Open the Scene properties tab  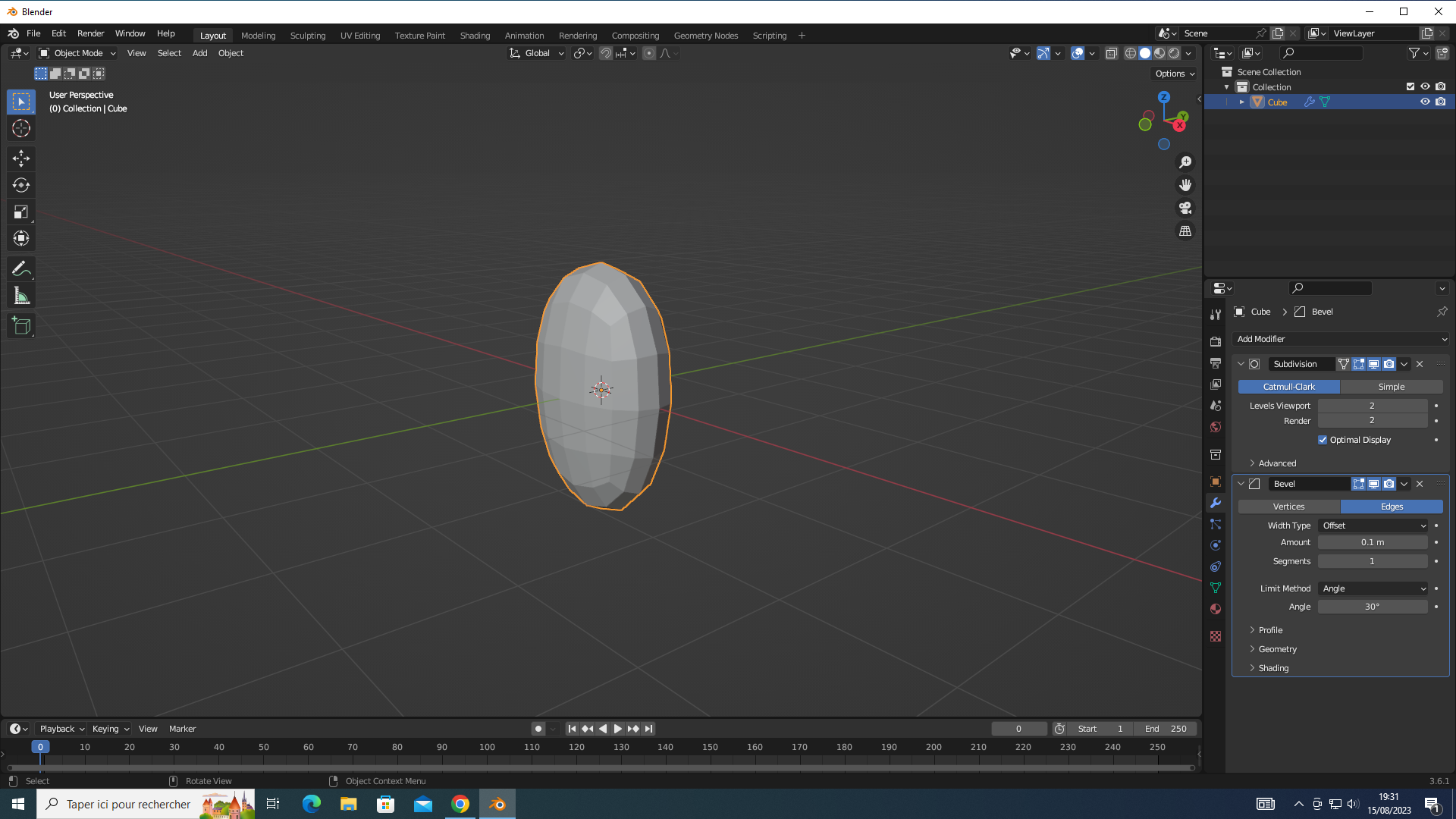[1216, 406]
